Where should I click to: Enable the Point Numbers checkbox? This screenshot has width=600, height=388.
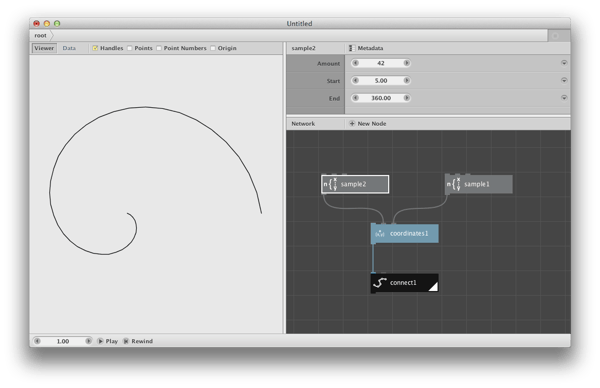[x=159, y=48]
